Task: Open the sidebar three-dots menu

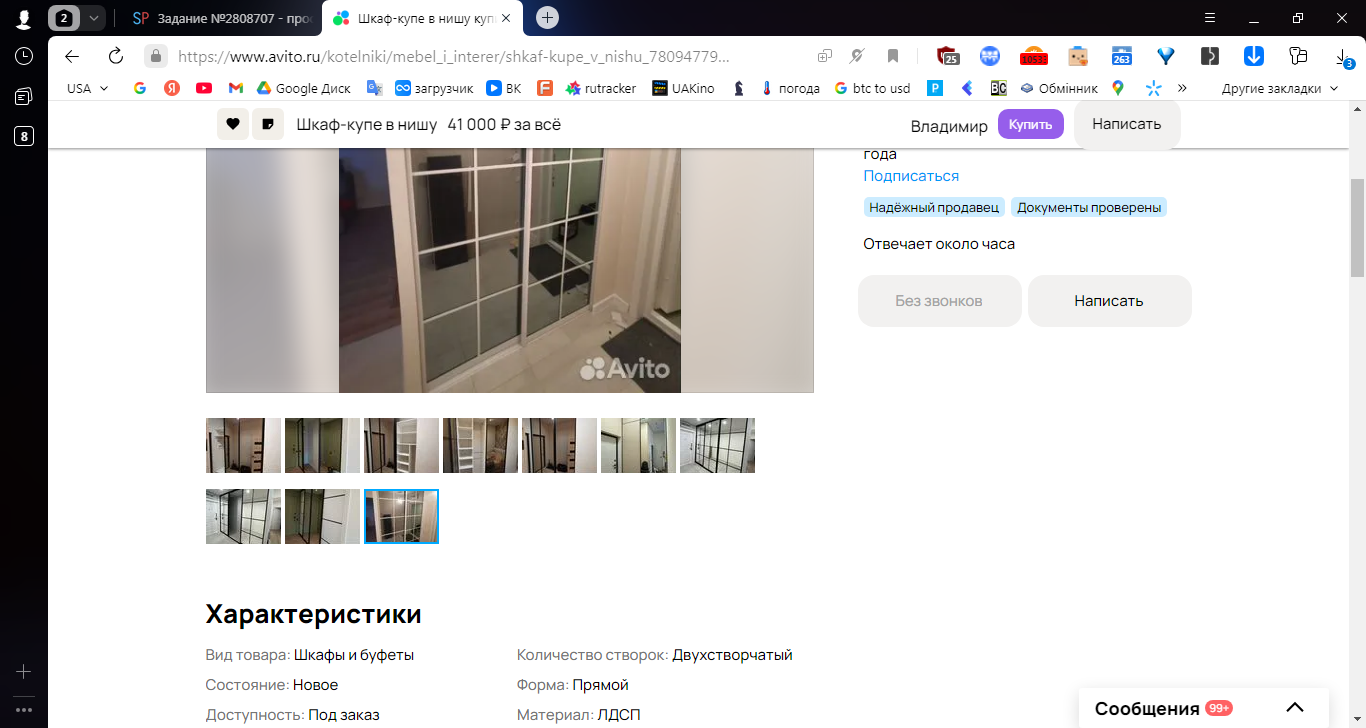Action: click(24, 710)
